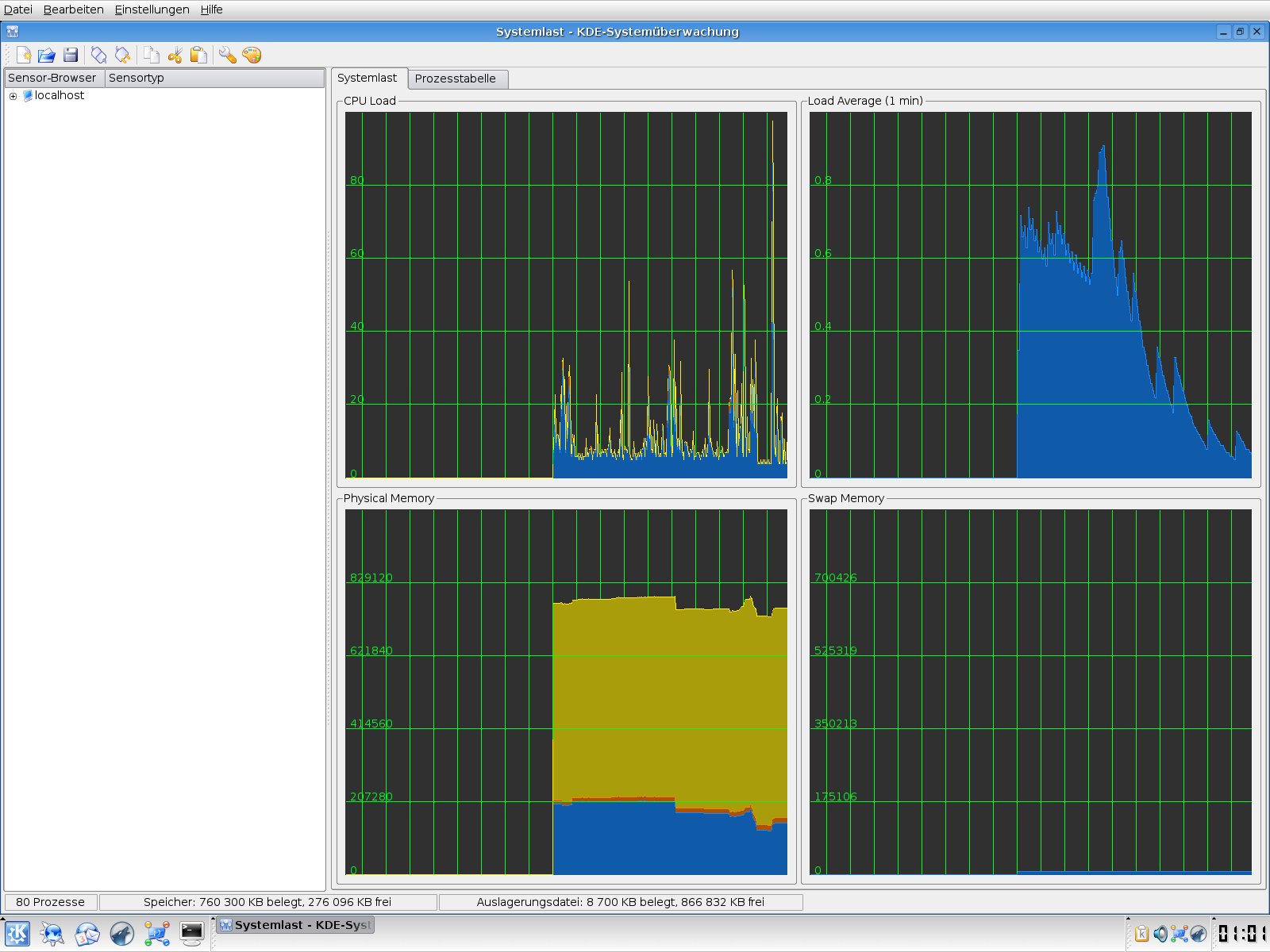Click the localhost computer icon
1270x952 pixels.
(x=28, y=95)
